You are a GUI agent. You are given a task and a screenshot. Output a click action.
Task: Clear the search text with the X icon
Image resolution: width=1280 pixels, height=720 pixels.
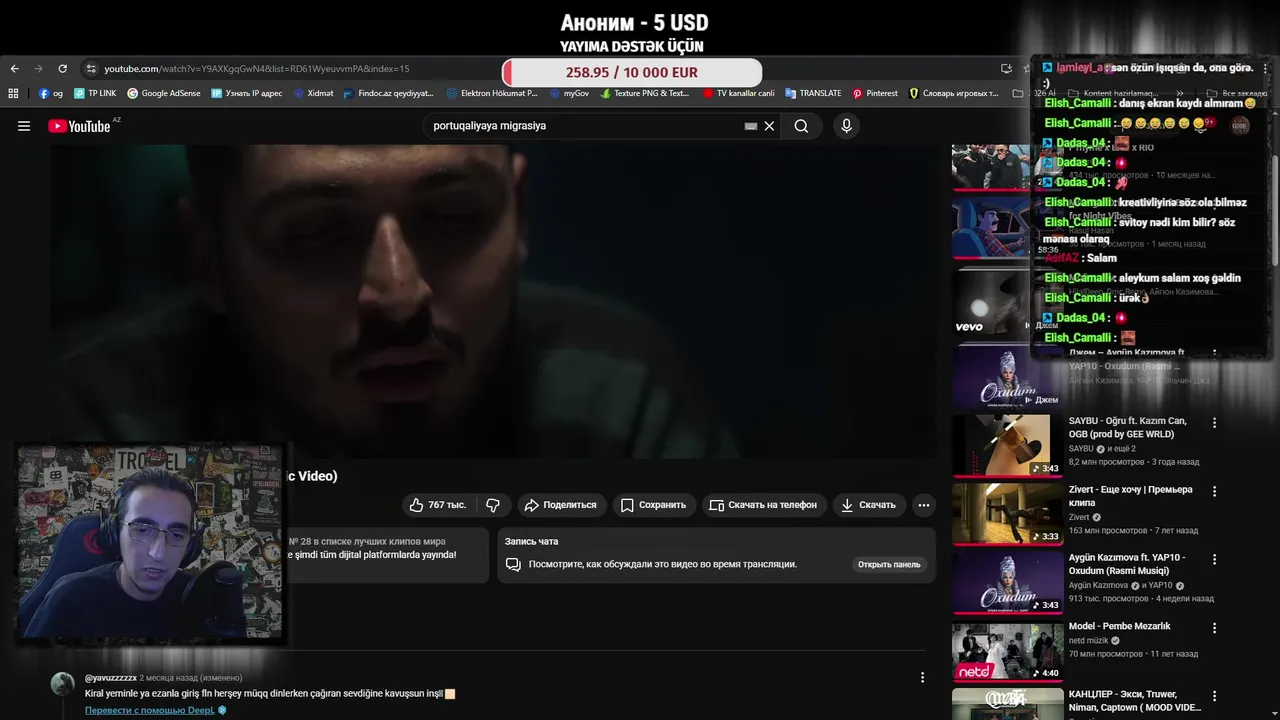point(769,126)
